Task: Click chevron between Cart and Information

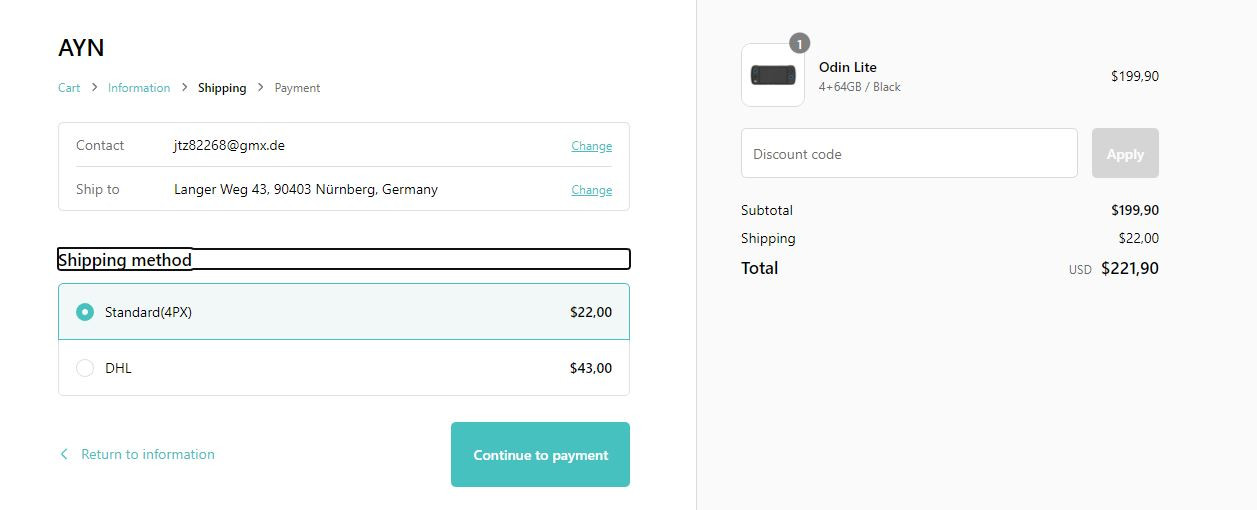Action: 94,87
